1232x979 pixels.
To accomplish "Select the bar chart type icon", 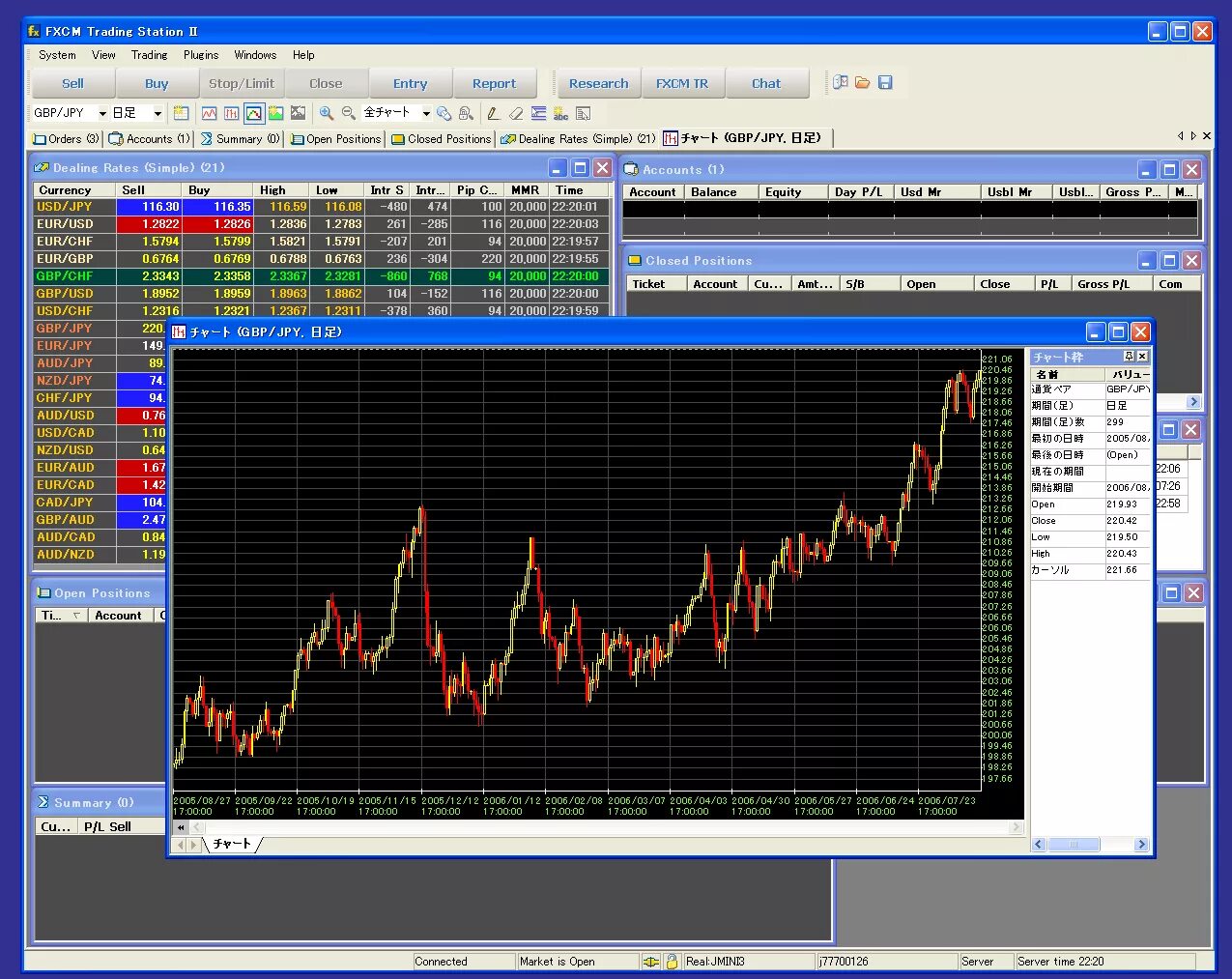I will 232,113.
